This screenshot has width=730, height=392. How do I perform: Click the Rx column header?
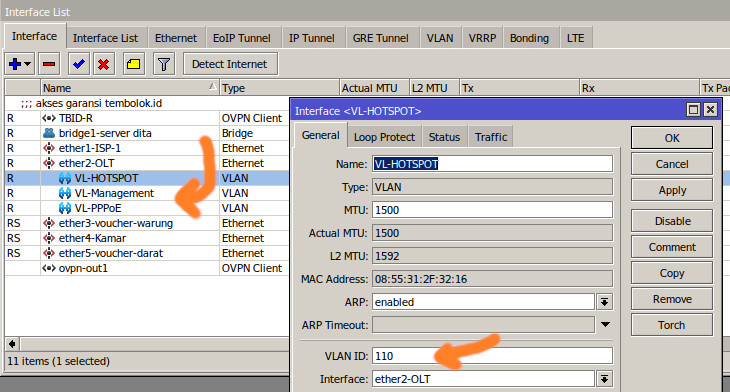click(x=639, y=88)
